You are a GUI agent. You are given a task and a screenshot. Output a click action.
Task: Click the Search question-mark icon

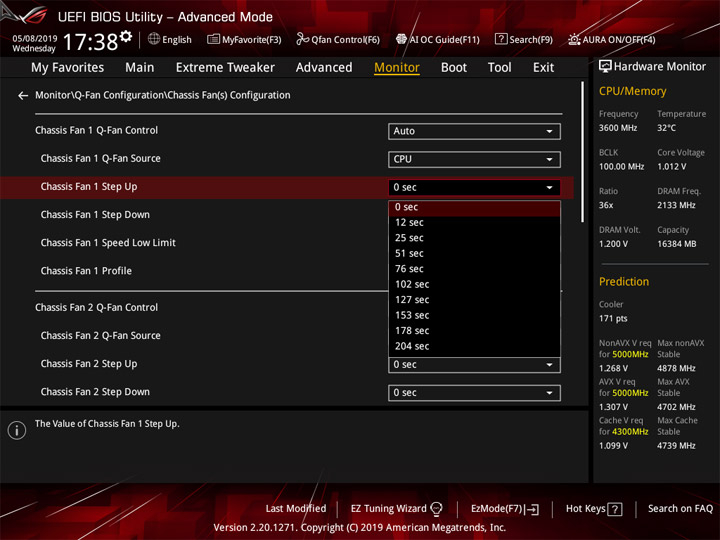coord(501,39)
